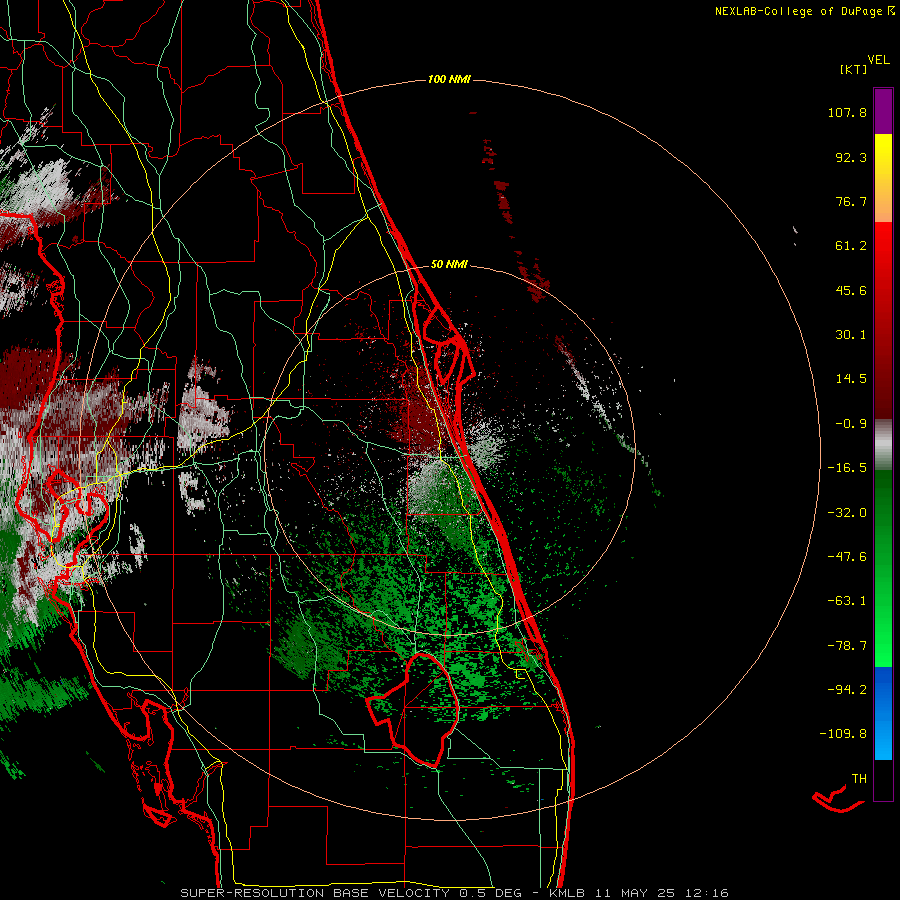Click the 92.3 legend value

tap(851, 157)
